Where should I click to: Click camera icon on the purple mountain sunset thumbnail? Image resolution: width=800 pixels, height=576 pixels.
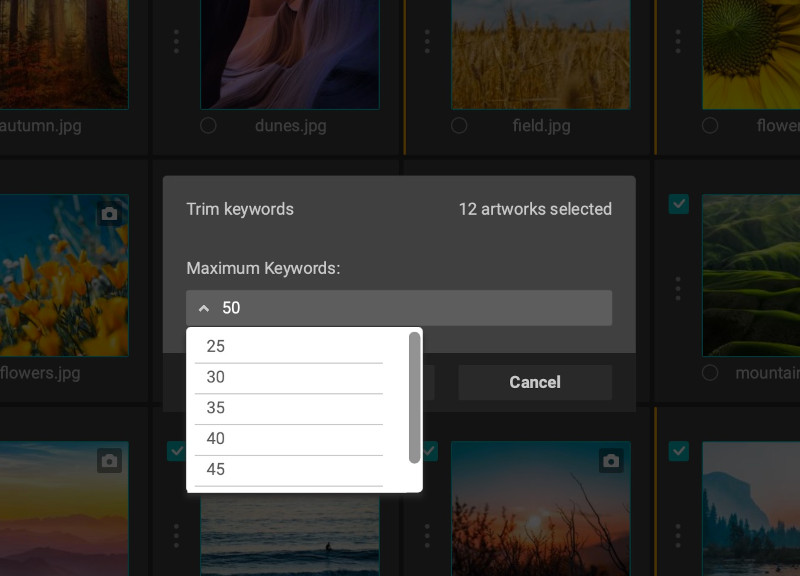point(110,460)
